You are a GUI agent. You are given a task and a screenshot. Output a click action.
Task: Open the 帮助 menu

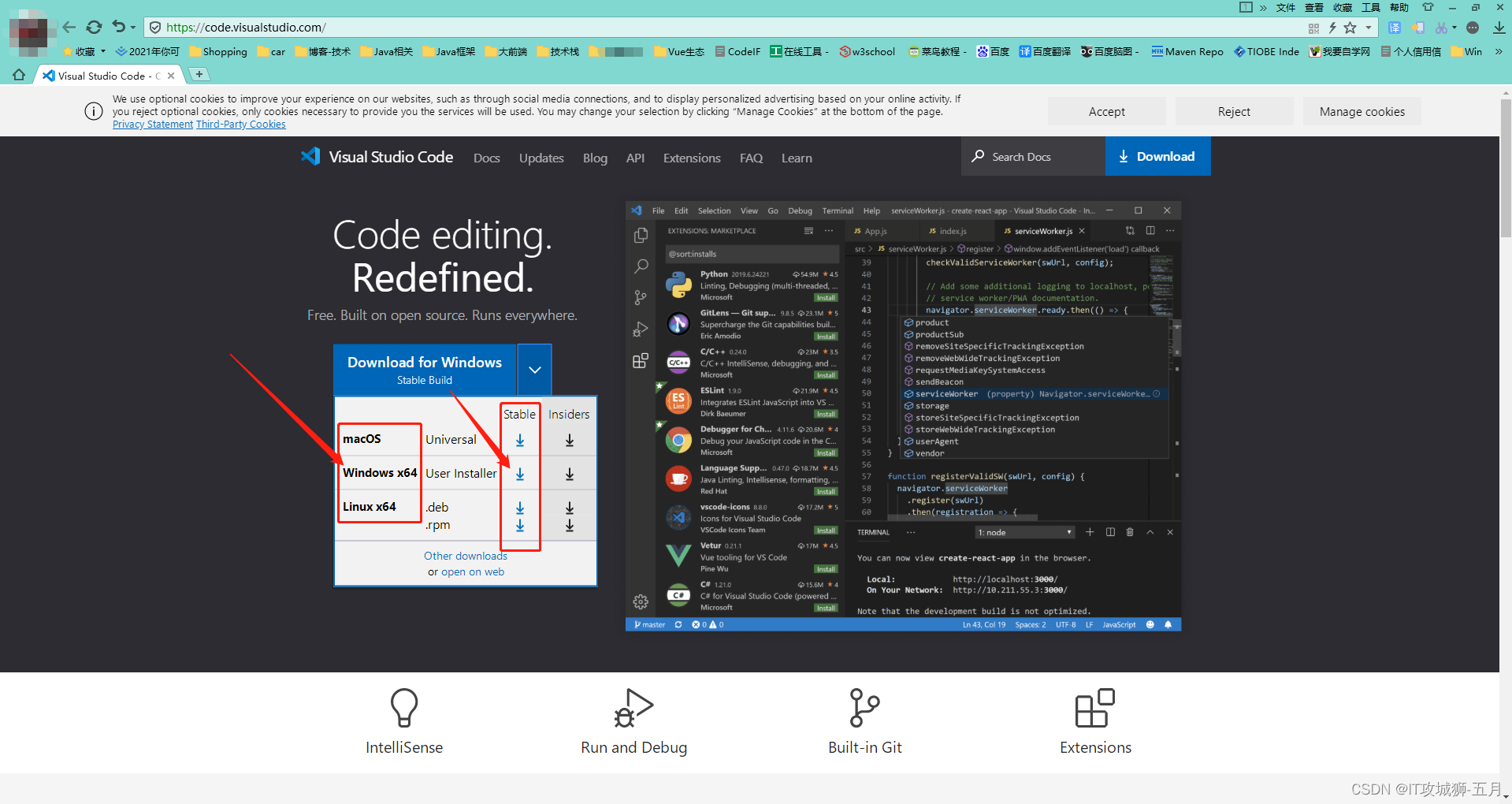click(x=1399, y=7)
